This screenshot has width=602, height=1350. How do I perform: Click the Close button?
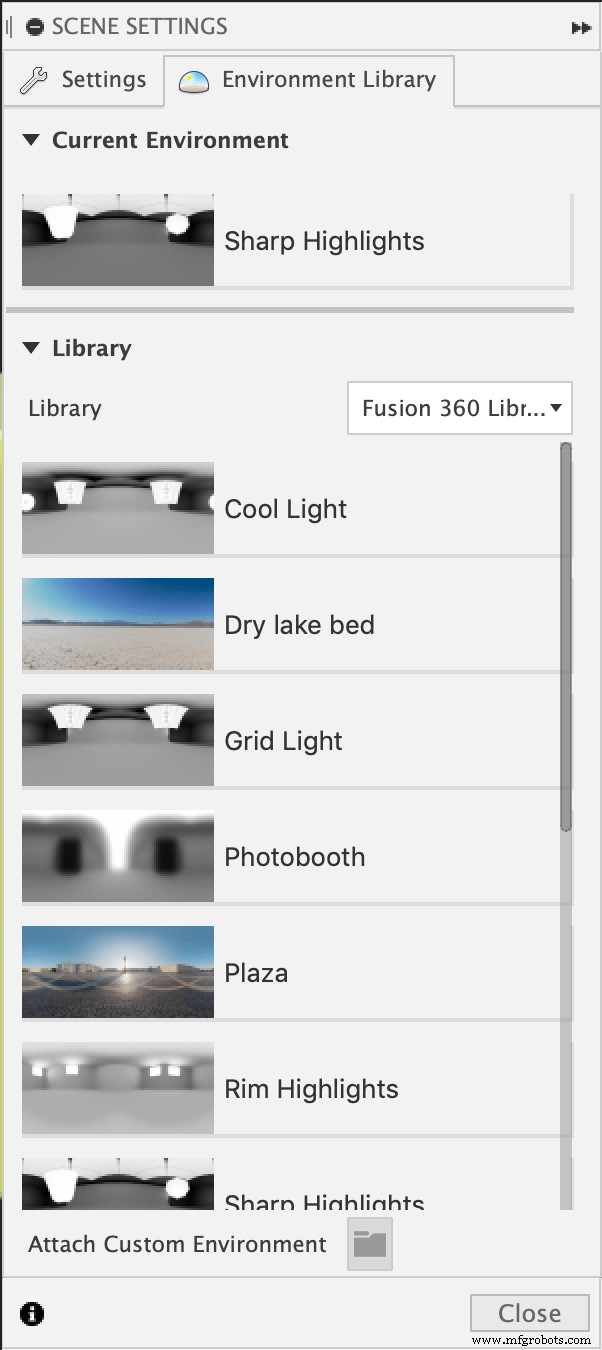pyautogui.click(x=529, y=1313)
